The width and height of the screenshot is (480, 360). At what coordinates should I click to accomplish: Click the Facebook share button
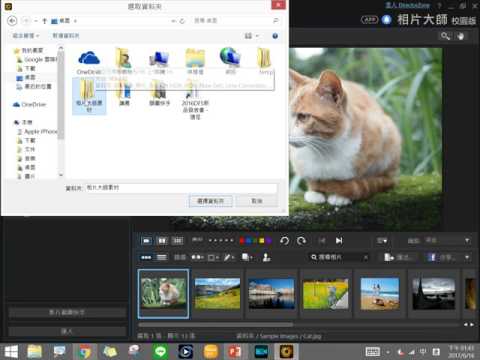tap(443, 257)
